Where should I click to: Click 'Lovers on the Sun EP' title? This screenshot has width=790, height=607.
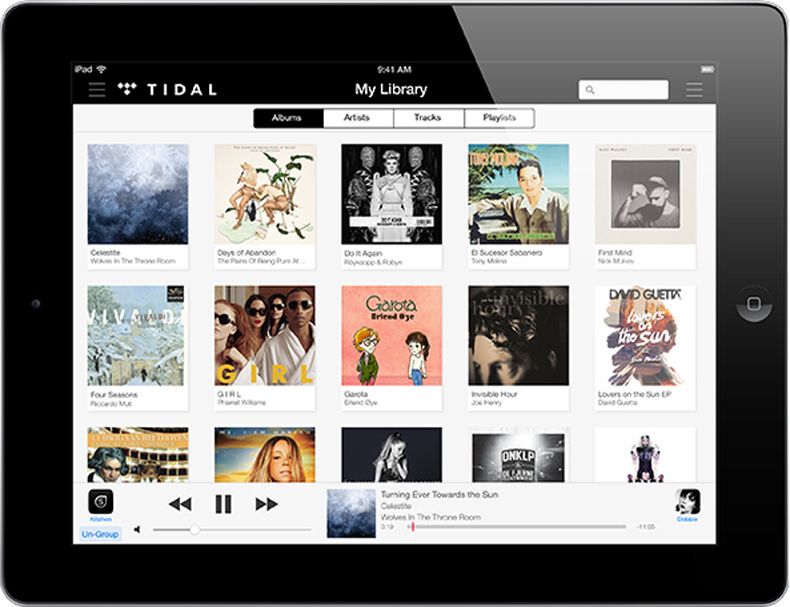click(634, 394)
